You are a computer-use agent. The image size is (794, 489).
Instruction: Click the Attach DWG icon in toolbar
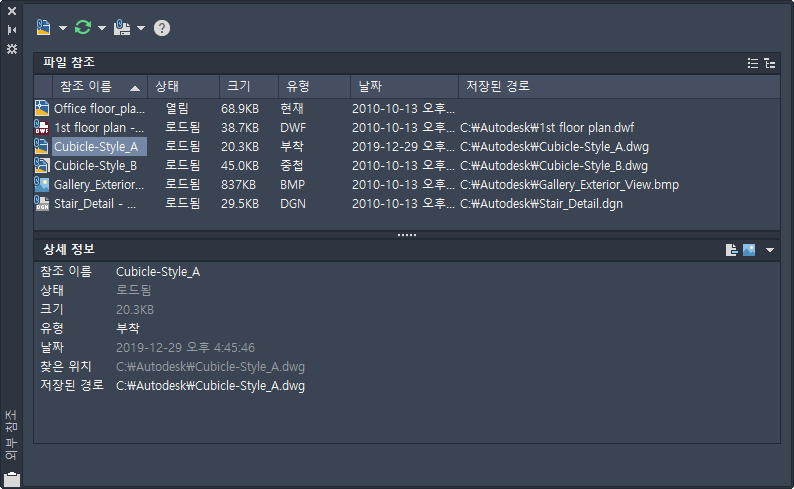[44, 27]
